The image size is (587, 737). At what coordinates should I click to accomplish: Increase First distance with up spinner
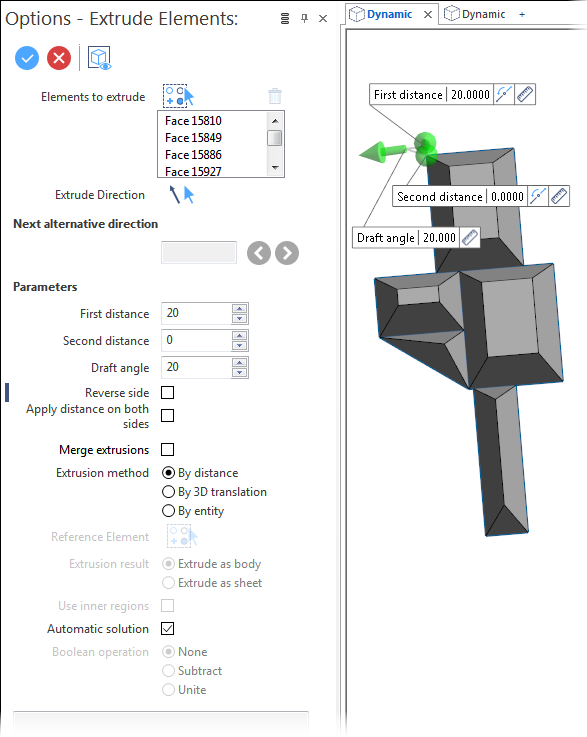click(x=240, y=308)
